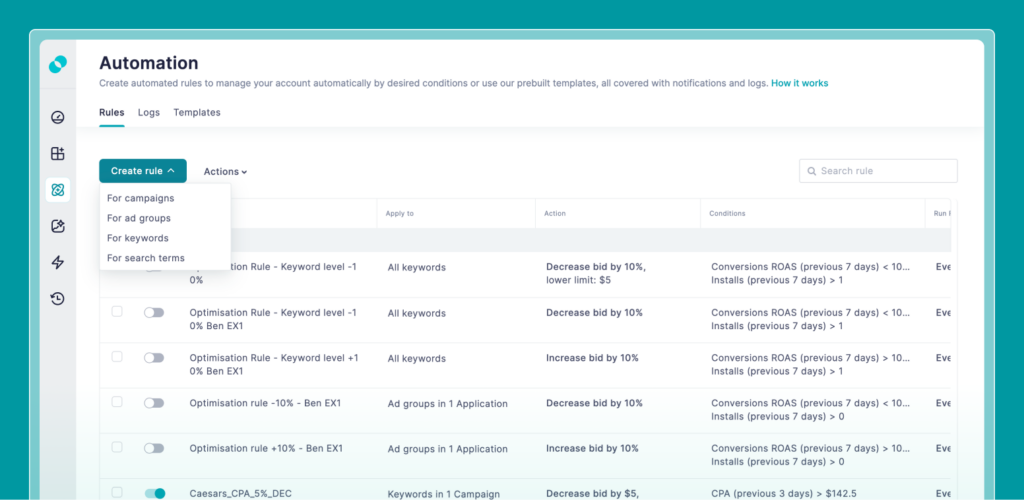Click the Automation page heading
This screenshot has height=500, width=1024.
[149, 63]
